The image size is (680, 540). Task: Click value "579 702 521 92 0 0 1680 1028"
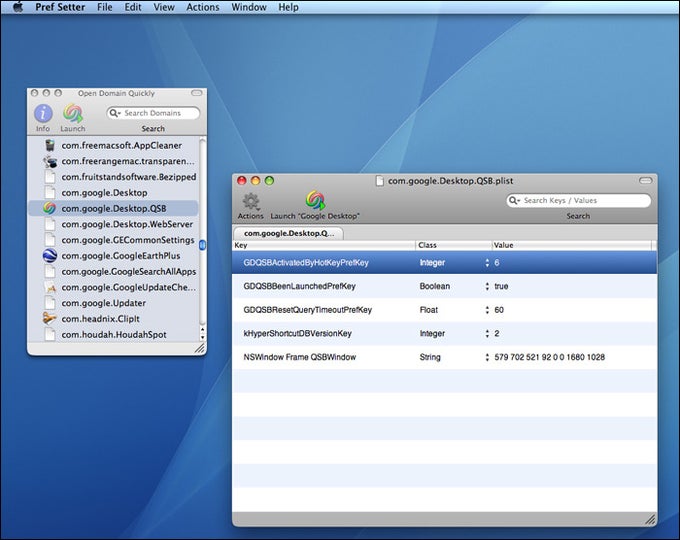549,357
